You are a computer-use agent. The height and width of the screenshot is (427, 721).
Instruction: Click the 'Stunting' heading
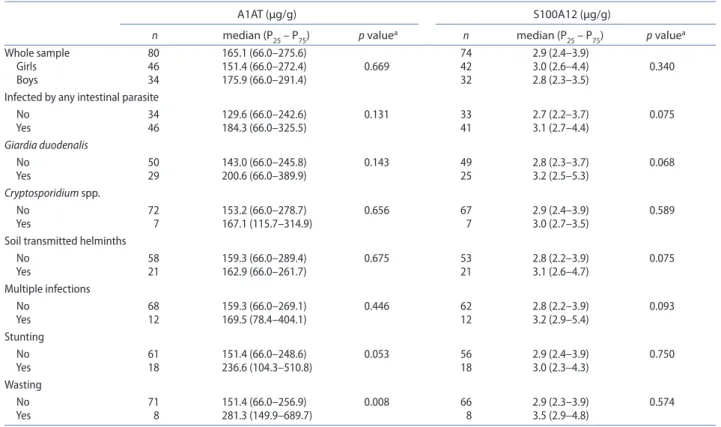click(24, 337)
